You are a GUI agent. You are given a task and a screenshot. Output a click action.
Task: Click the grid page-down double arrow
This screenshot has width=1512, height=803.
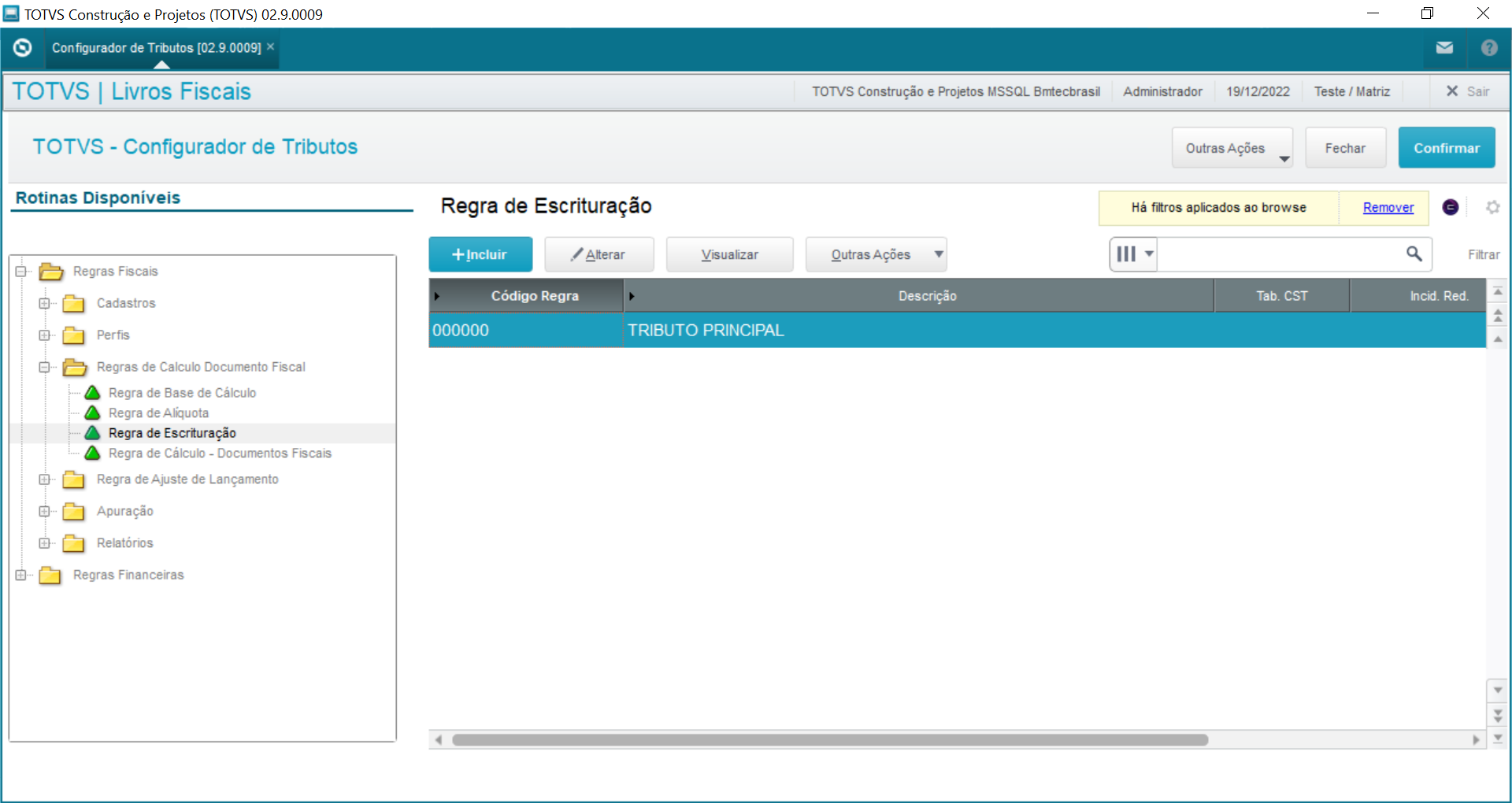(x=1498, y=715)
